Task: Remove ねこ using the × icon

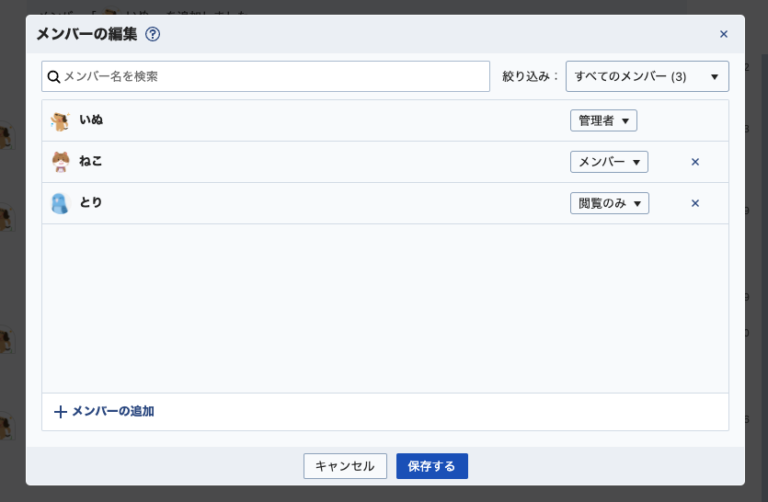Action: [x=695, y=162]
